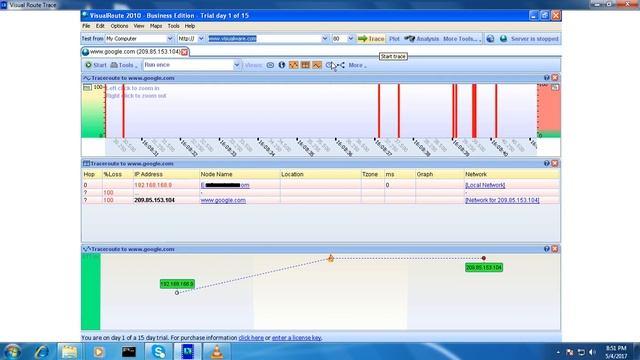Open the Maps menu

pos(156,26)
